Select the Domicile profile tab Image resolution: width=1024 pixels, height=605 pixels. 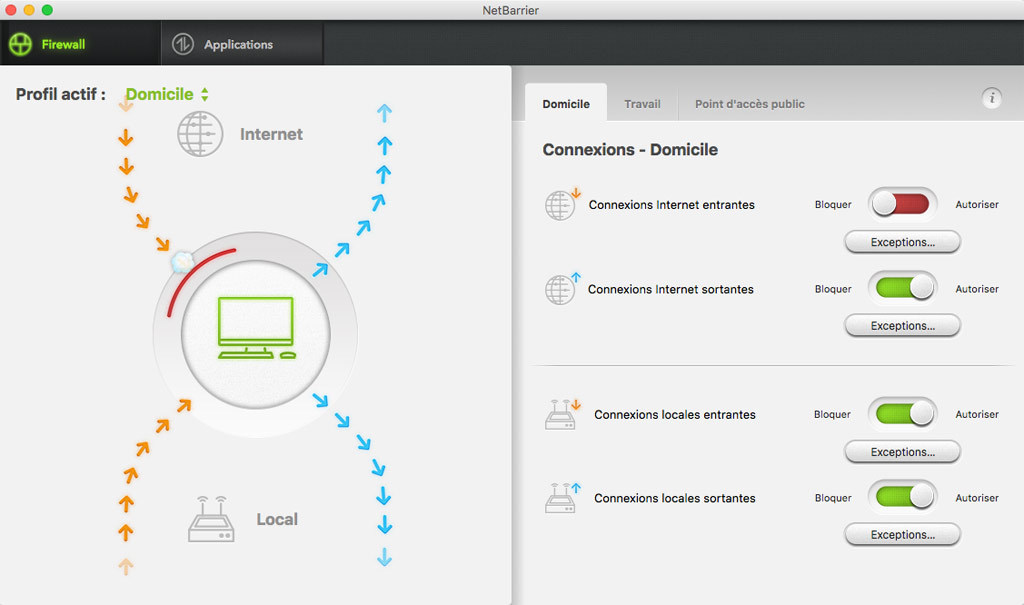(x=566, y=103)
